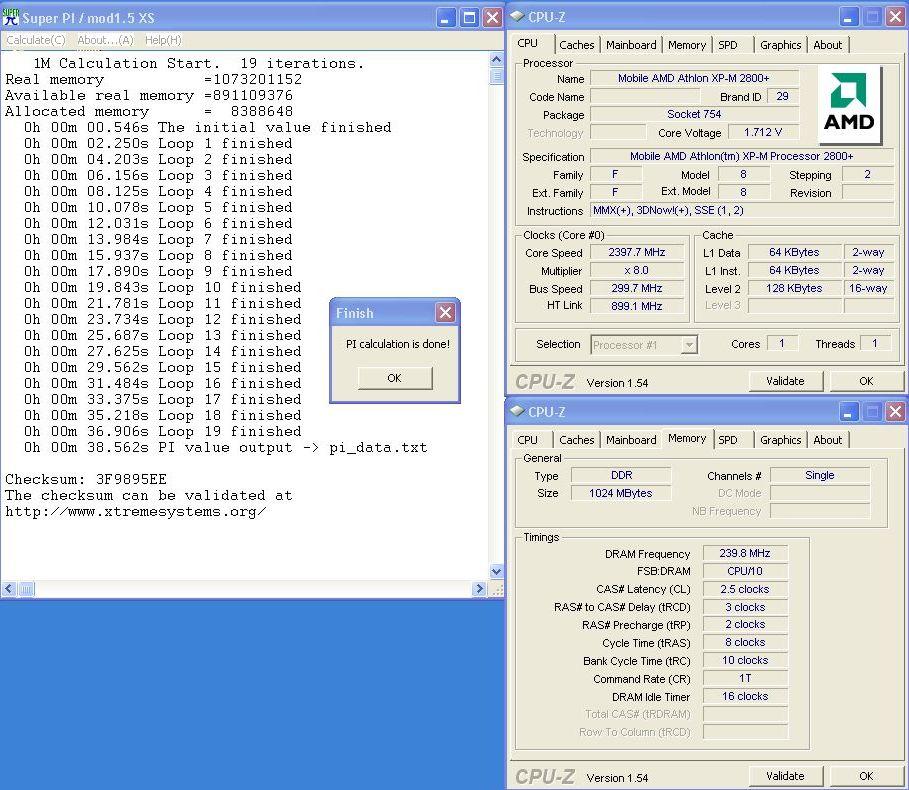909x790 pixels.
Task: Switch to Caches tab in top CPU-Z
Action: (x=576, y=45)
